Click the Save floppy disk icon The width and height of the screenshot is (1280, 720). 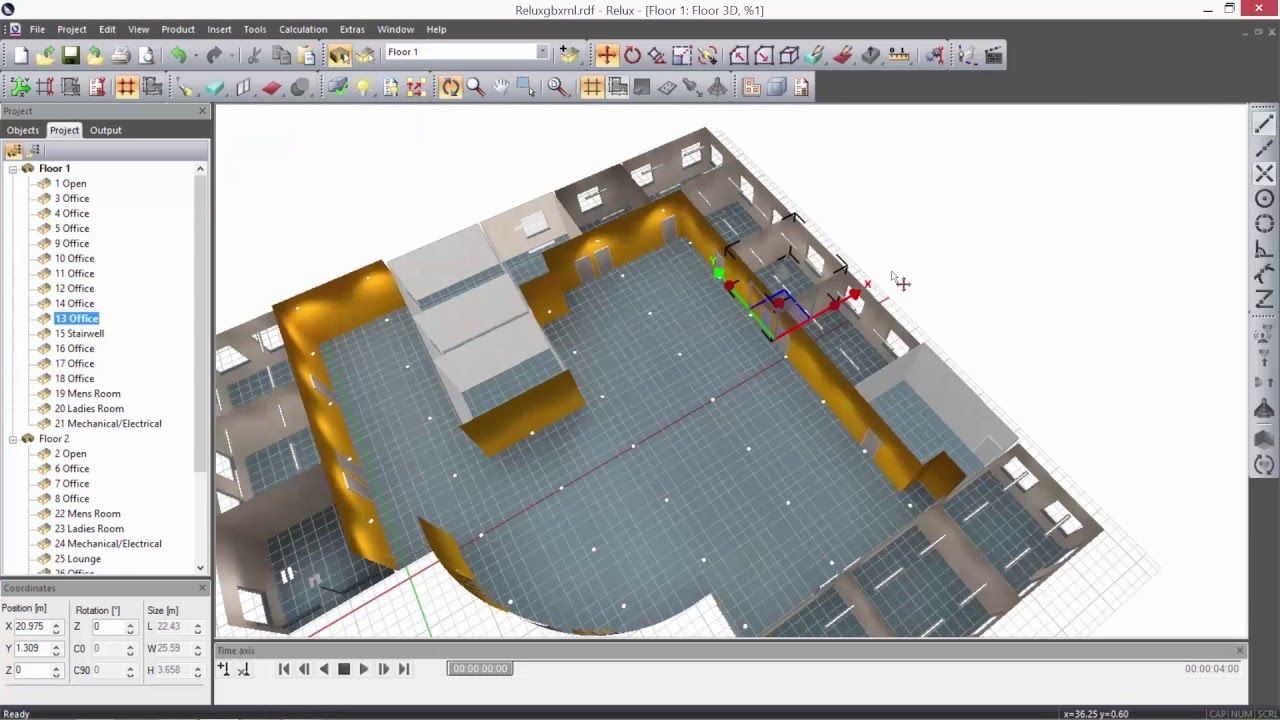click(x=70, y=55)
